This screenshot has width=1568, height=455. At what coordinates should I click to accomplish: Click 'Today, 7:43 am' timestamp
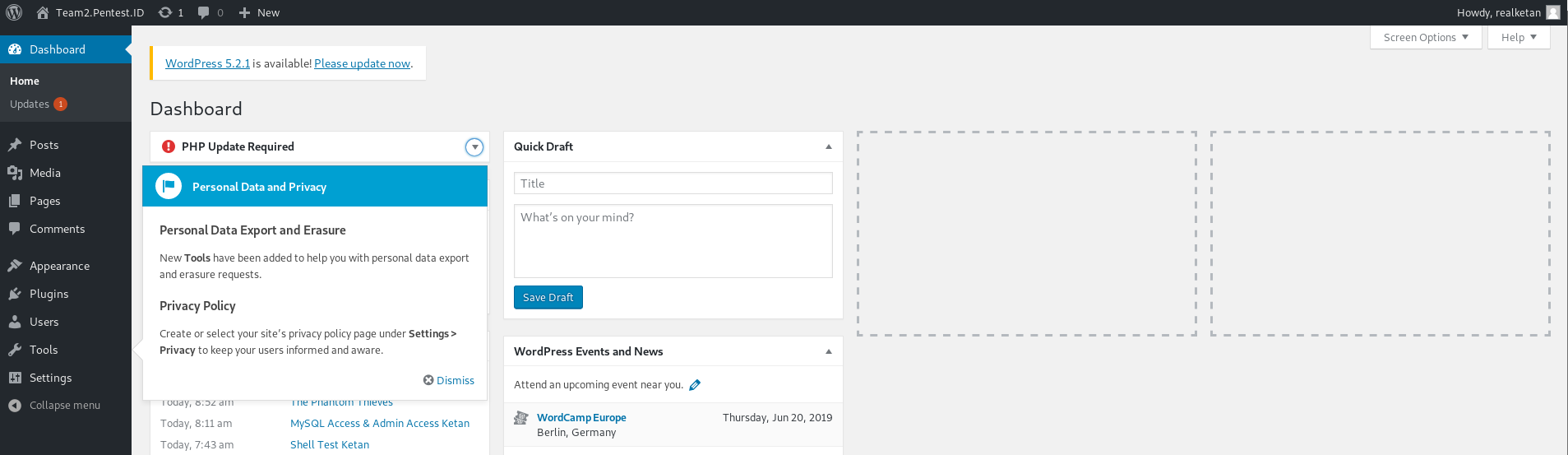tap(197, 444)
